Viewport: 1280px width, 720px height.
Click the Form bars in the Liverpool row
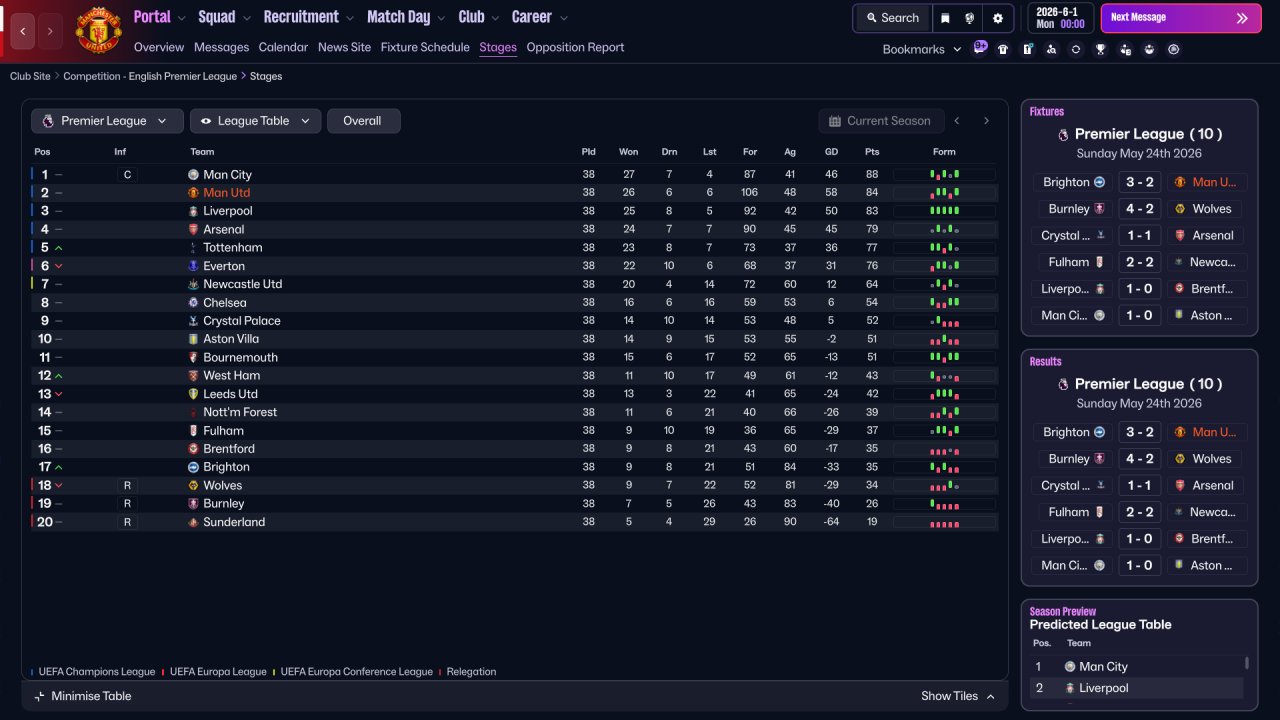[944, 211]
